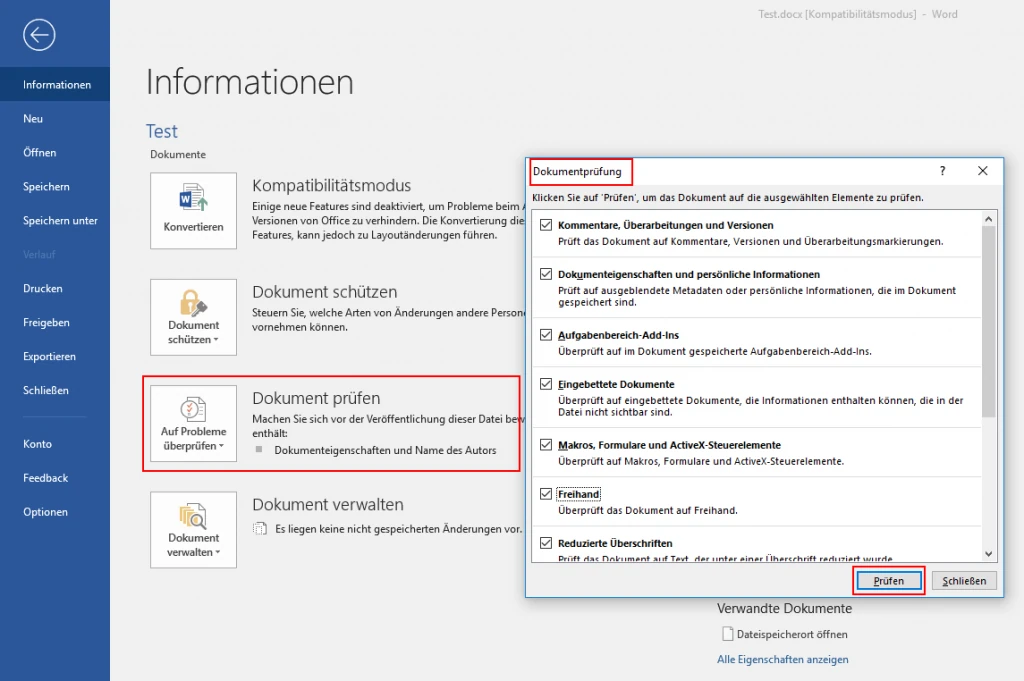Open the Konto page
Screen dimensions: 1024x681
click(55, 444)
